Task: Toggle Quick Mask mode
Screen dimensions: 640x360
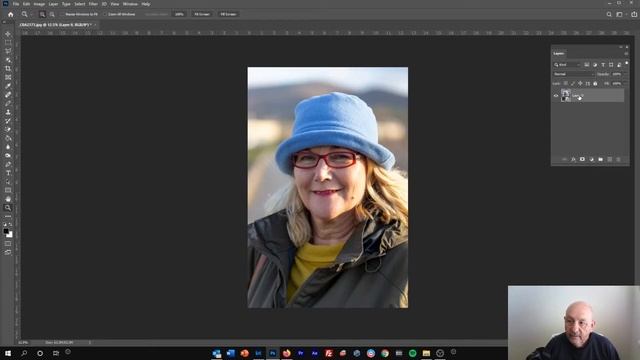Action: click(8, 244)
